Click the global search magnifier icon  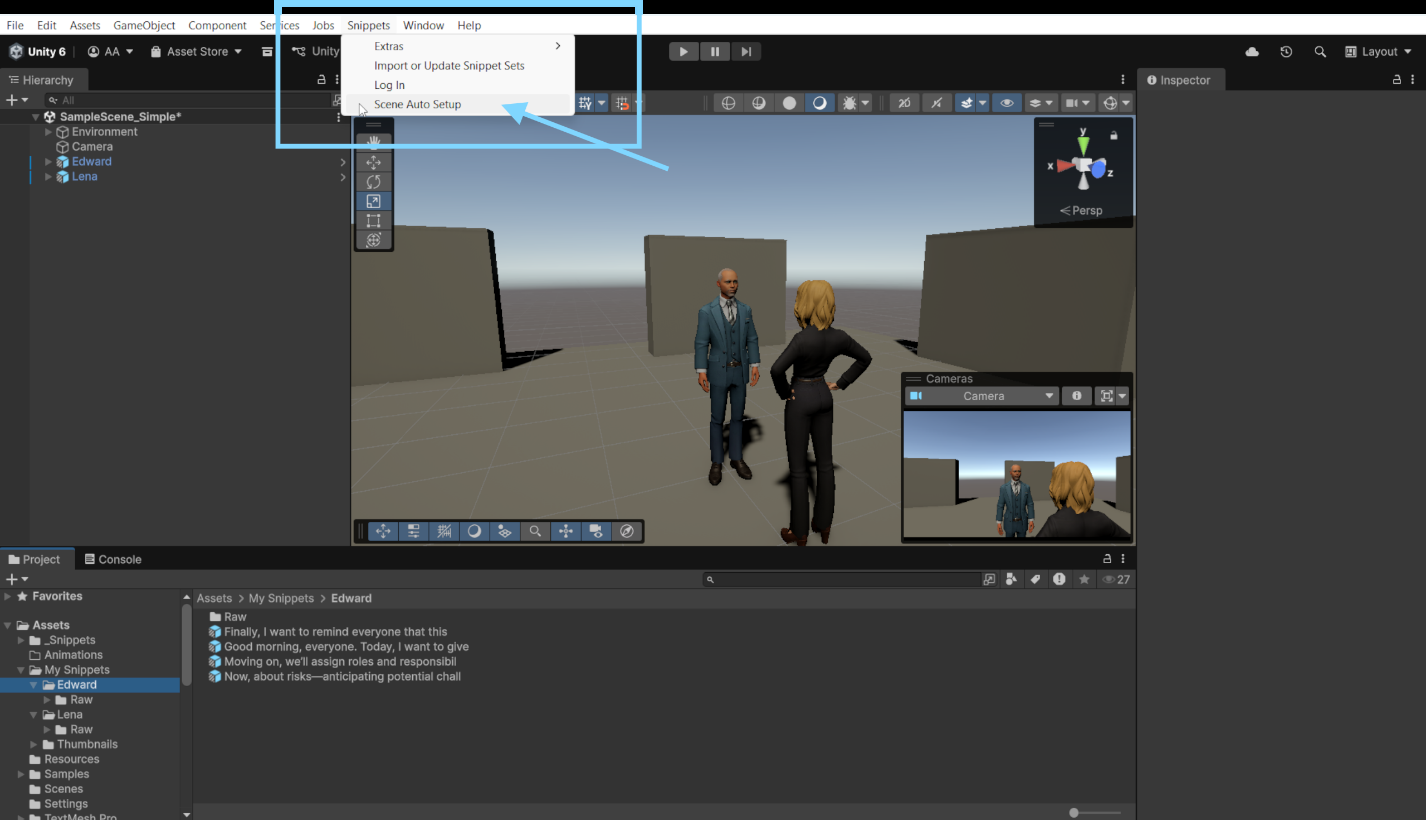coord(1320,52)
